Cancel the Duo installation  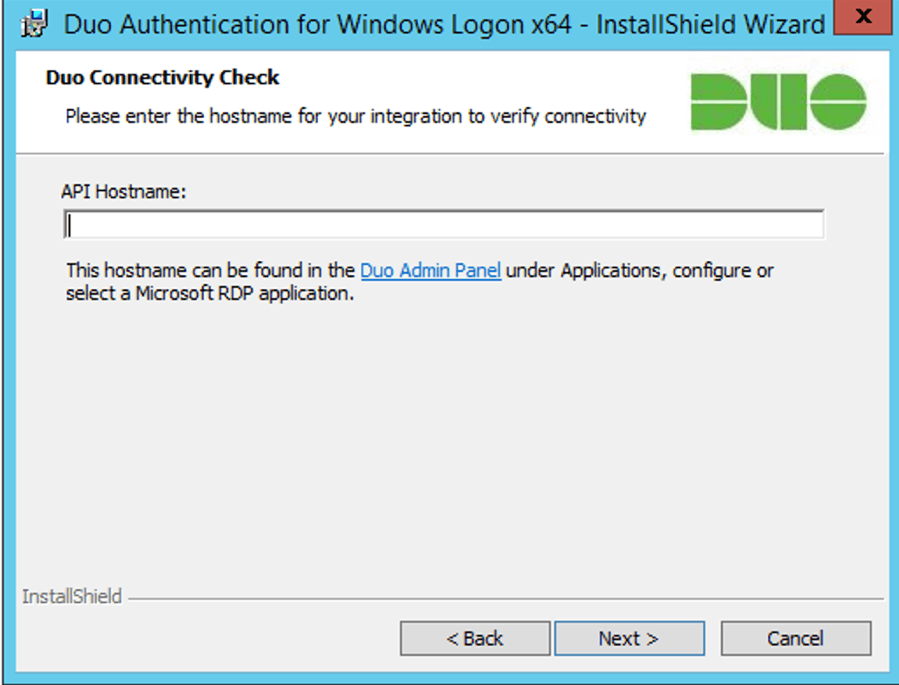pyautogui.click(x=796, y=638)
